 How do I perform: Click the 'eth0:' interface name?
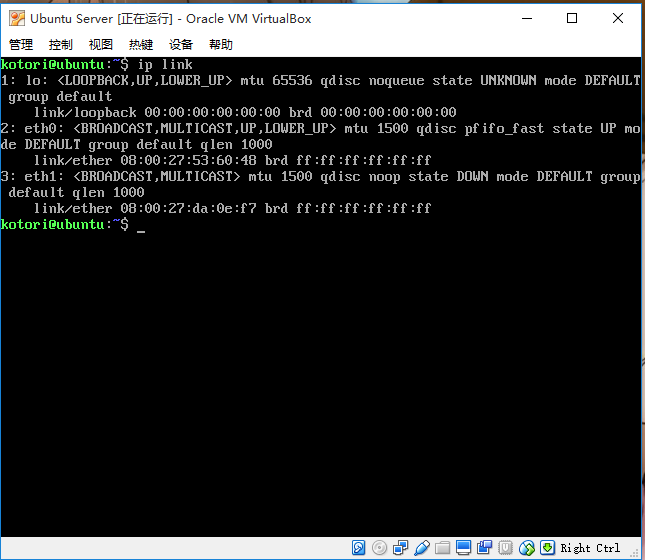pos(44,128)
